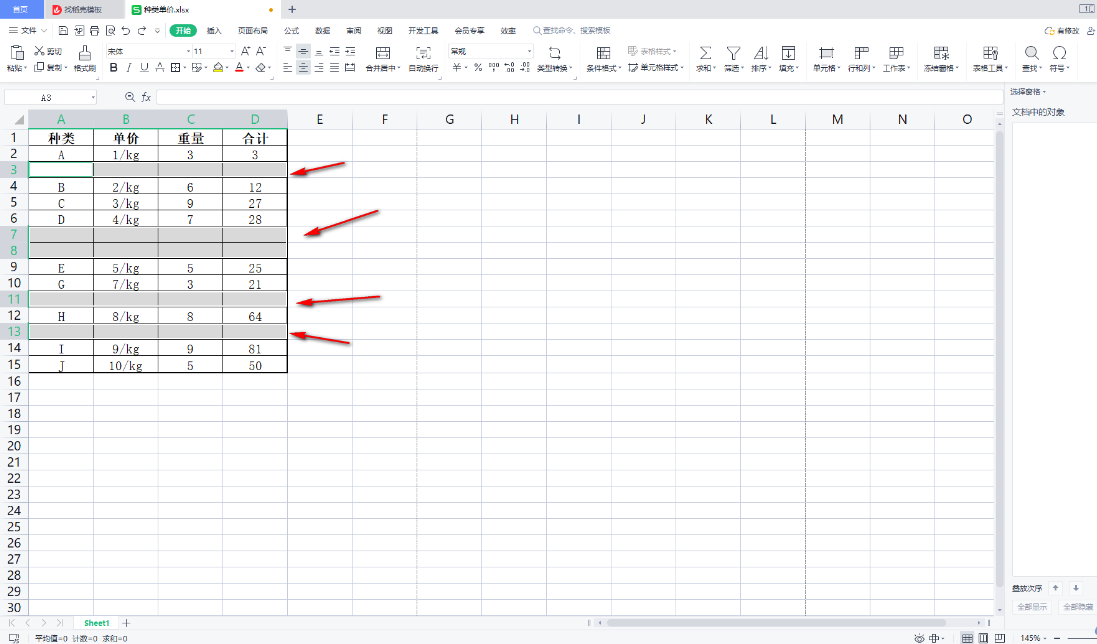Viewport: 1097px width, 644px height.
Task: Open the Developer Tools (开发工具) tab
Action: pos(423,31)
